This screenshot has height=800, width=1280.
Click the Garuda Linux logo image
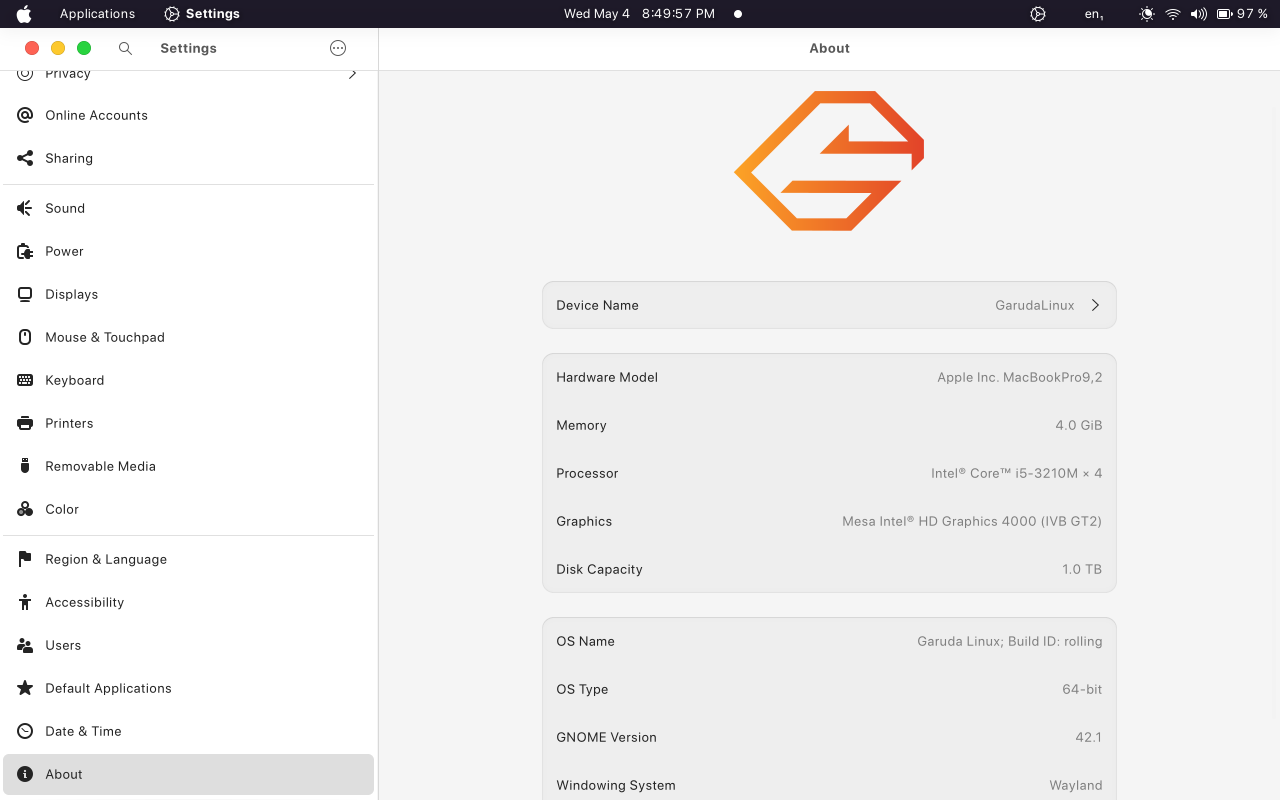829,161
